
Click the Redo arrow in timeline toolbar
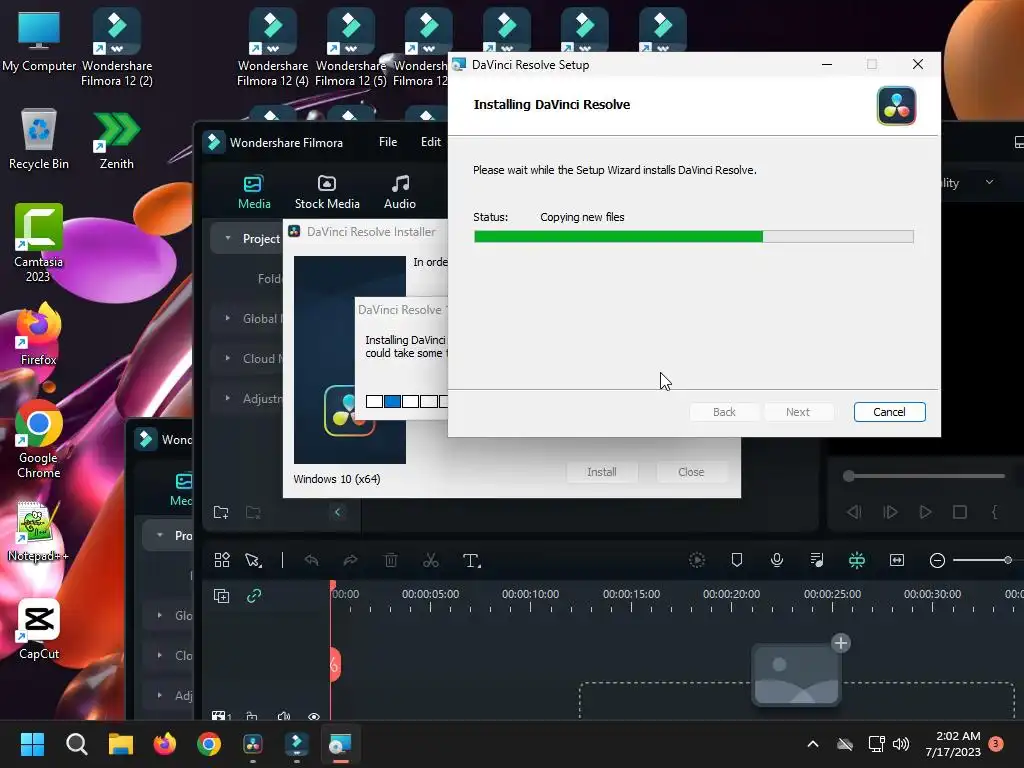tap(351, 560)
